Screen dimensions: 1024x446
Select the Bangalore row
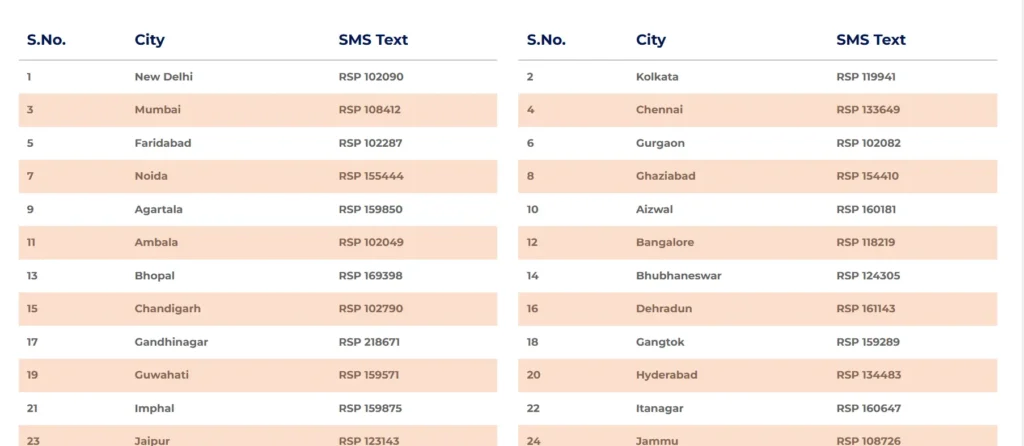click(x=758, y=242)
